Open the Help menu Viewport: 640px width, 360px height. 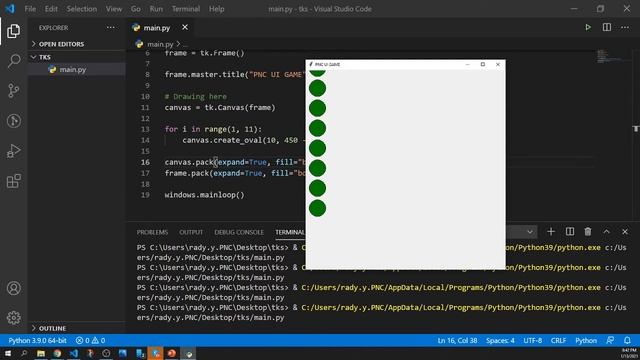(217, 9)
